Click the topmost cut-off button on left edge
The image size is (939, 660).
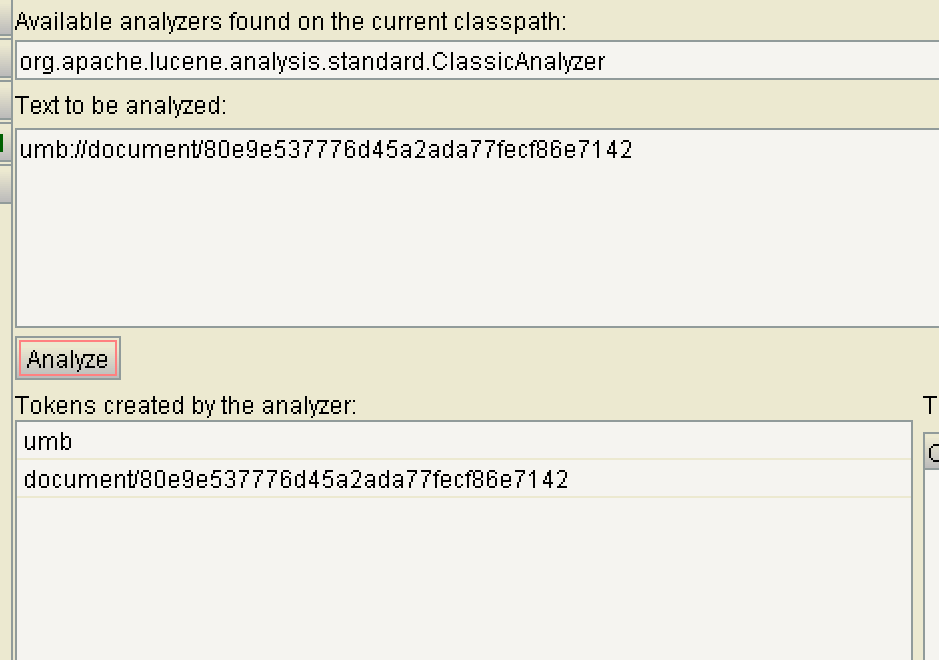point(4,15)
